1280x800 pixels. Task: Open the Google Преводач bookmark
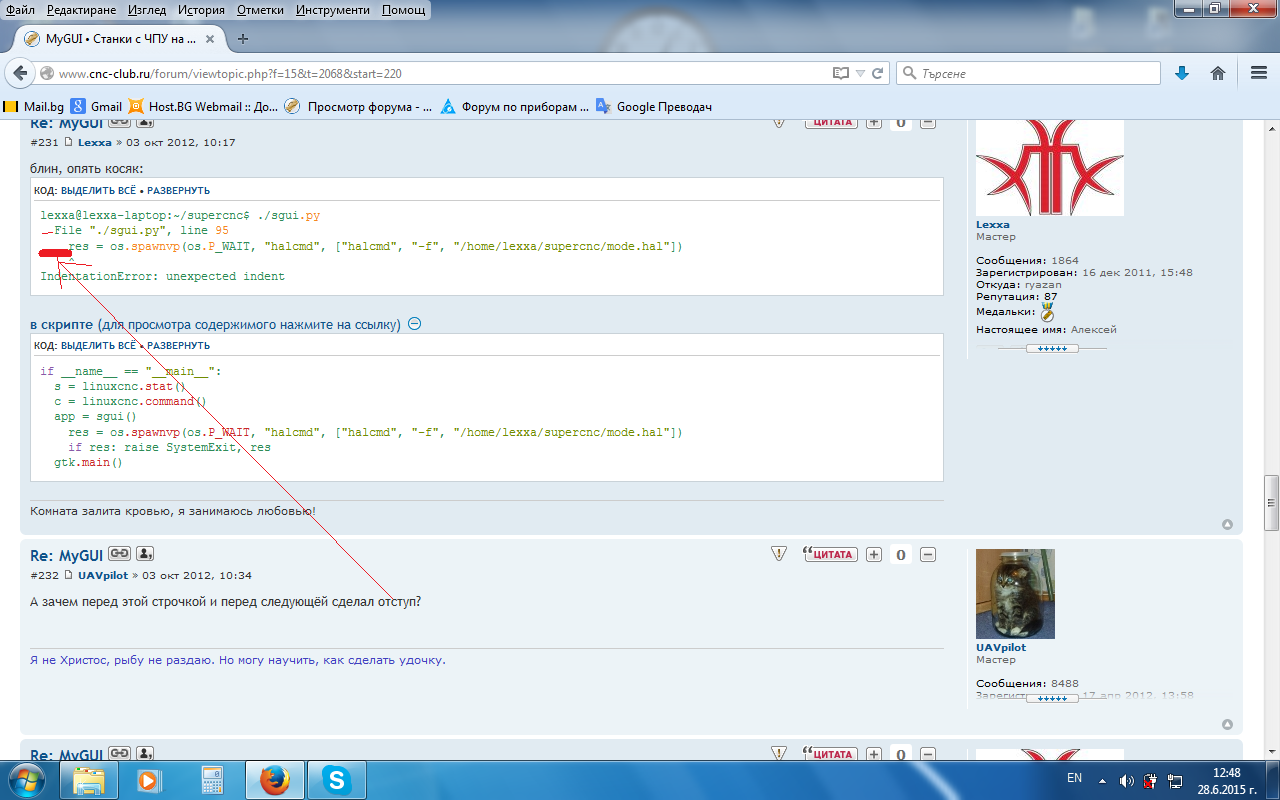click(x=654, y=107)
